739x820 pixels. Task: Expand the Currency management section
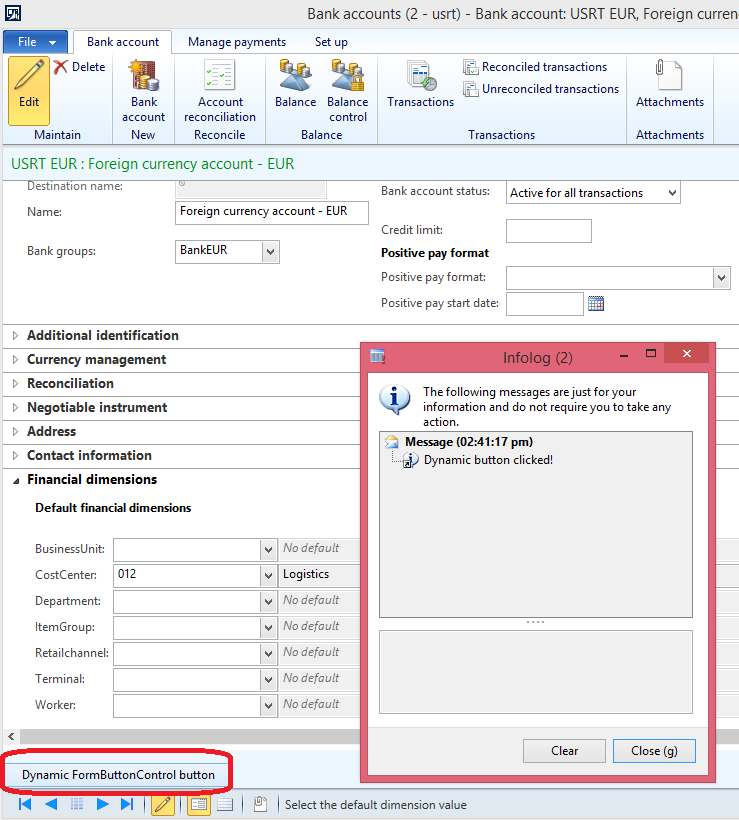(x=96, y=360)
